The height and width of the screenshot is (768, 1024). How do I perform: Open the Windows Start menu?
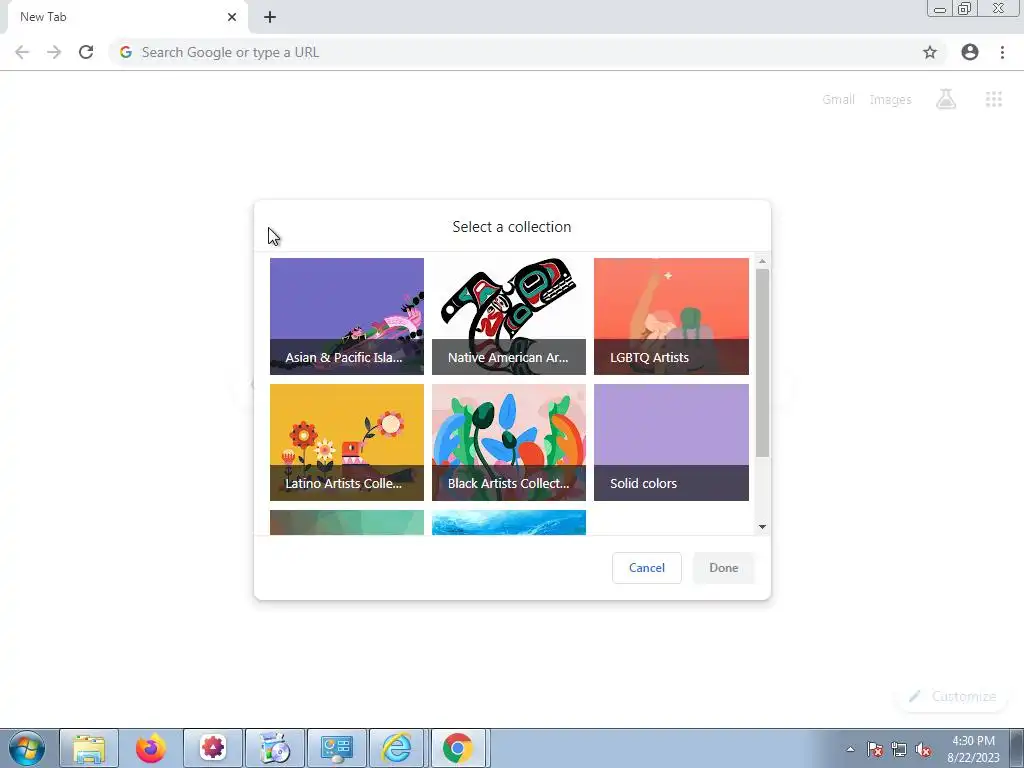(x=26, y=748)
